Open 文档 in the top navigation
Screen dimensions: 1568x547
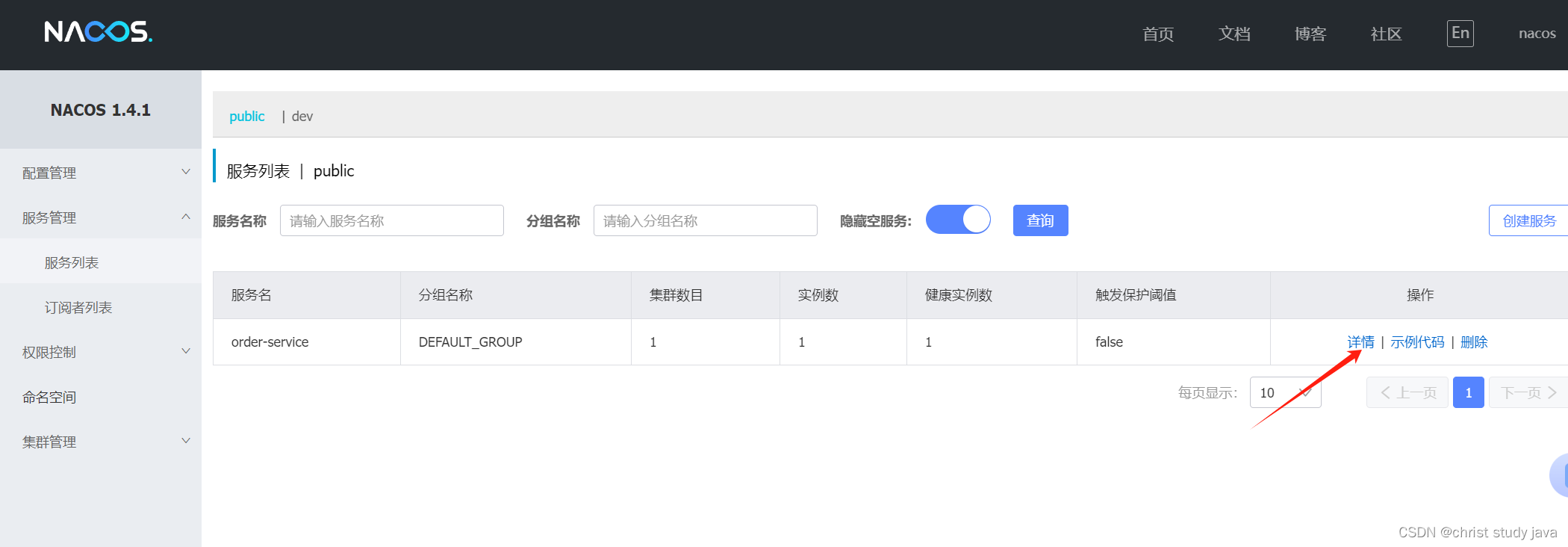coord(1234,34)
